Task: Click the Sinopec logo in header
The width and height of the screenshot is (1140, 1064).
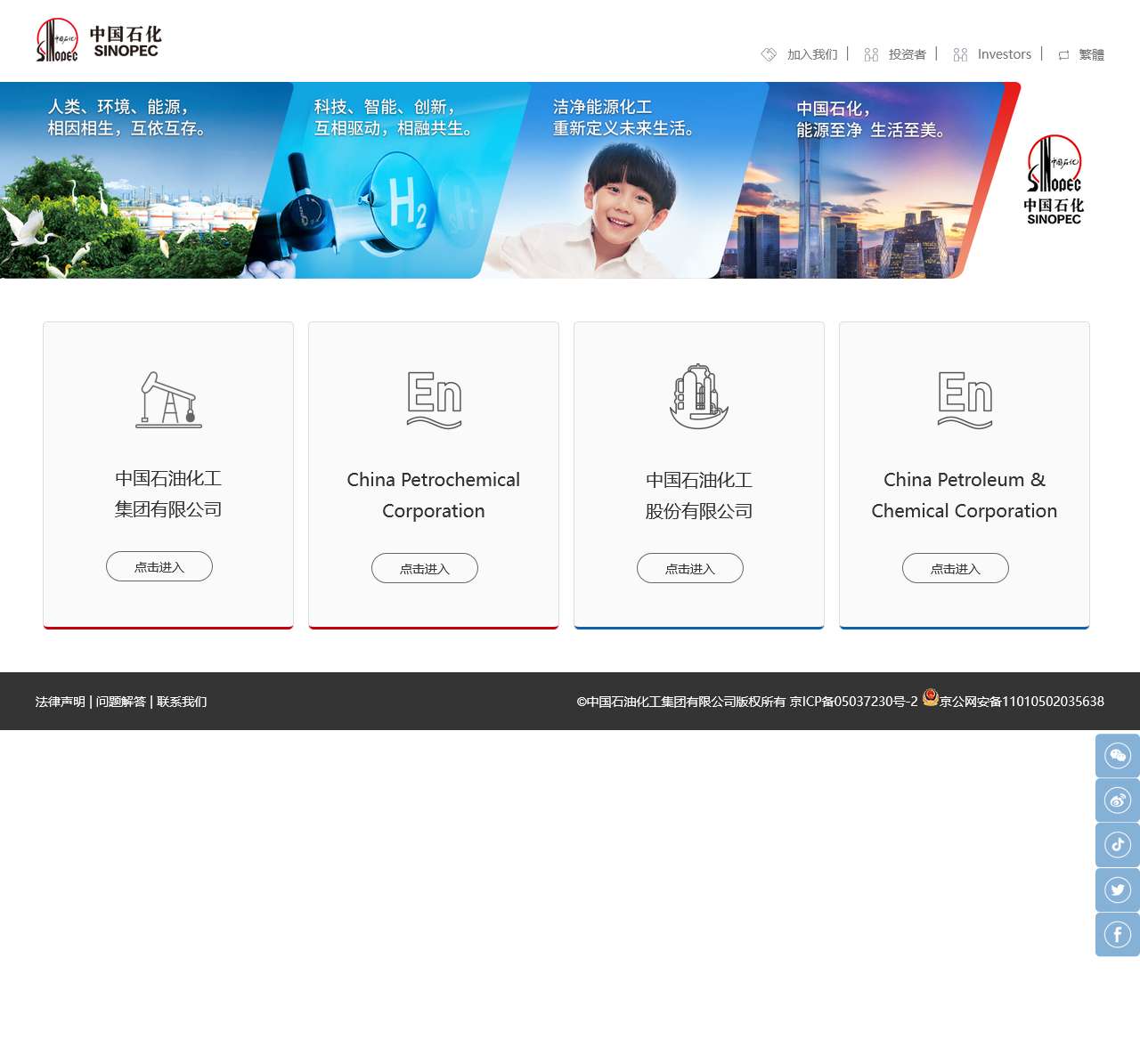Action: point(99,41)
